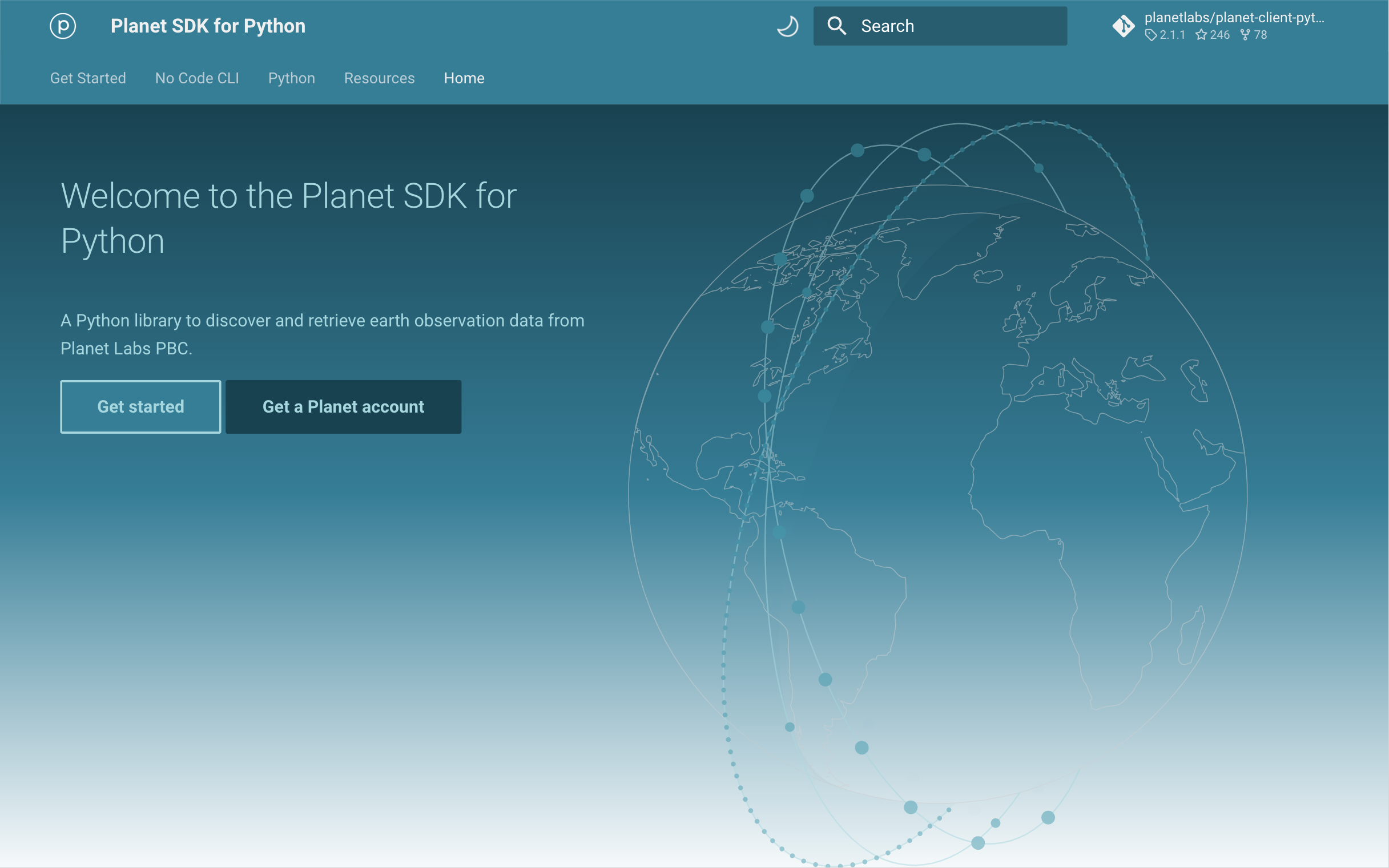1389x868 pixels.
Task: Click the search magnifier icon
Action: point(837,25)
